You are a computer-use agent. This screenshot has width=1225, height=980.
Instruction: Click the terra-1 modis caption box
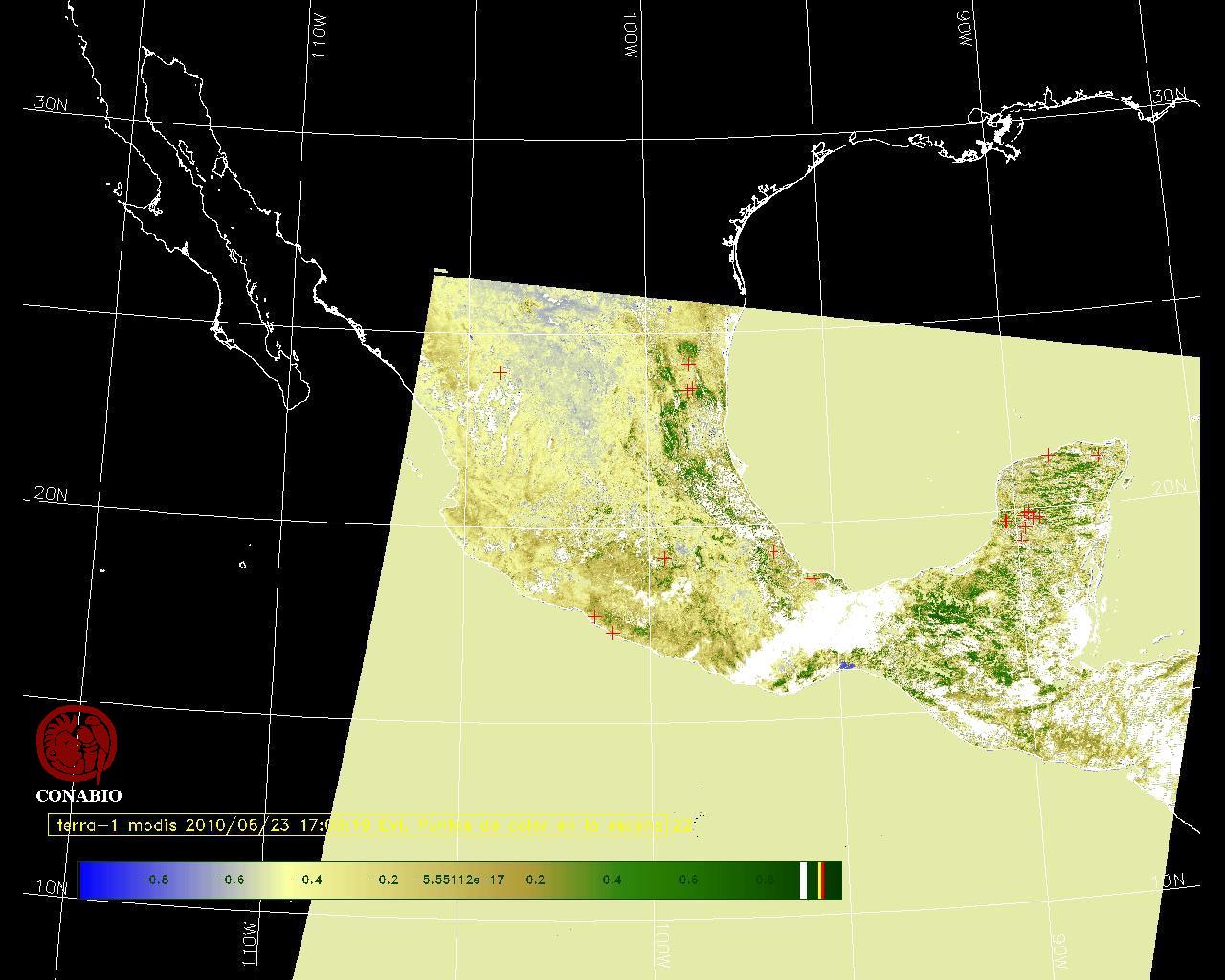pos(371,825)
